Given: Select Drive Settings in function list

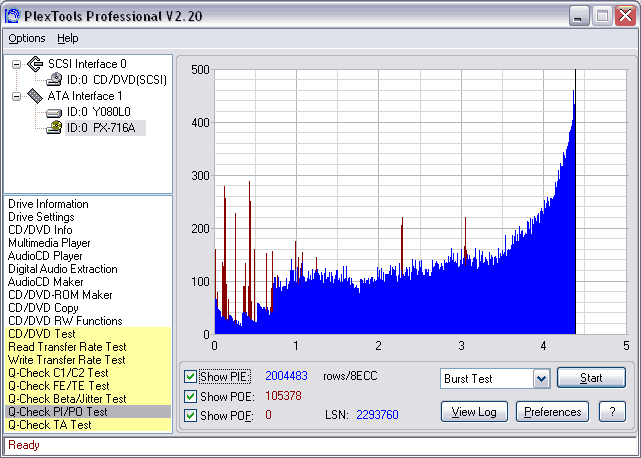Looking at the screenshot, I should coord(41,217).
